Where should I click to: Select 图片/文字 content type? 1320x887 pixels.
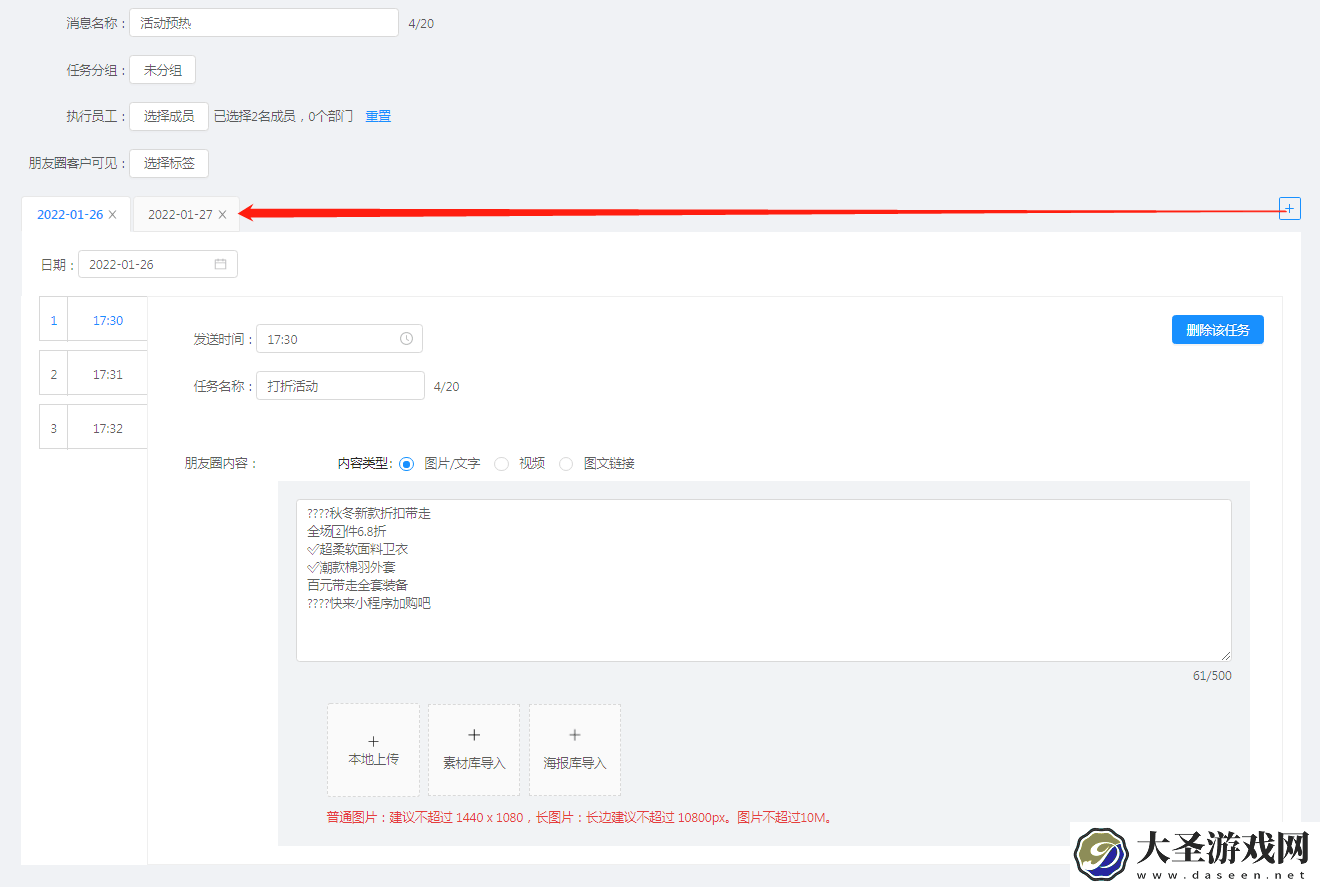406,464
